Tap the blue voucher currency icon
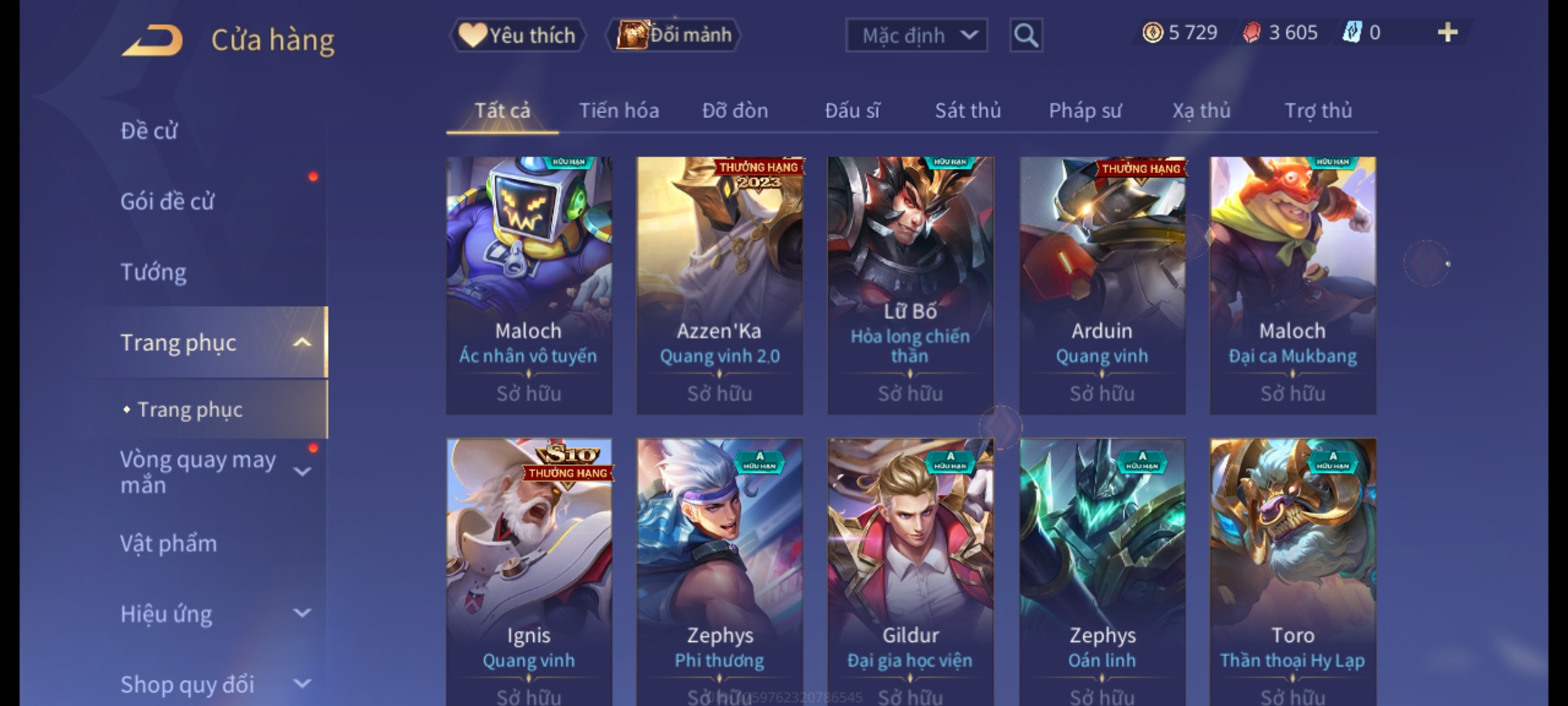This screenshot has height=706, width=1568. coord(1352,33)
